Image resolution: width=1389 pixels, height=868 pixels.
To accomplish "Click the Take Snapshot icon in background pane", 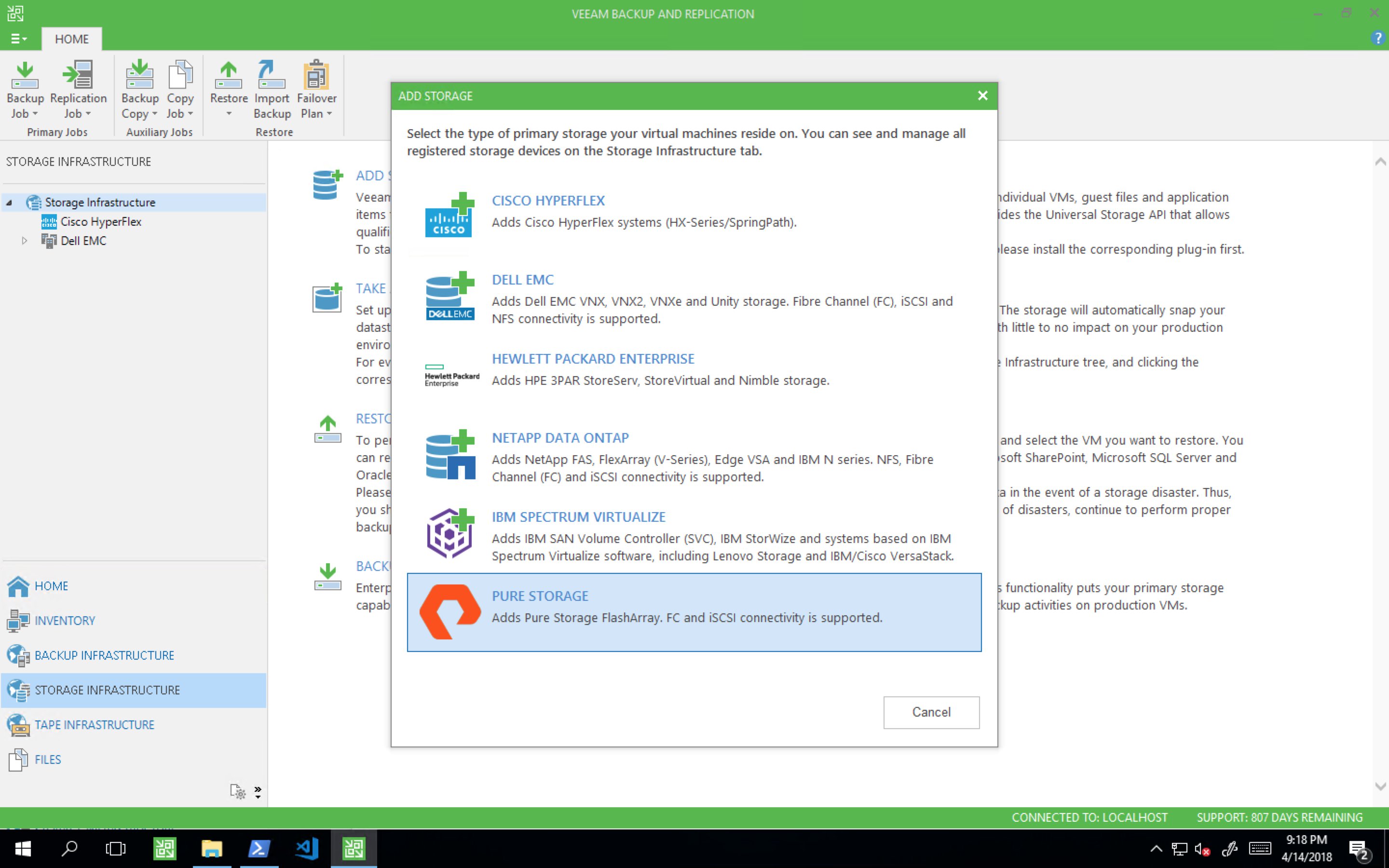I will 327,298.
